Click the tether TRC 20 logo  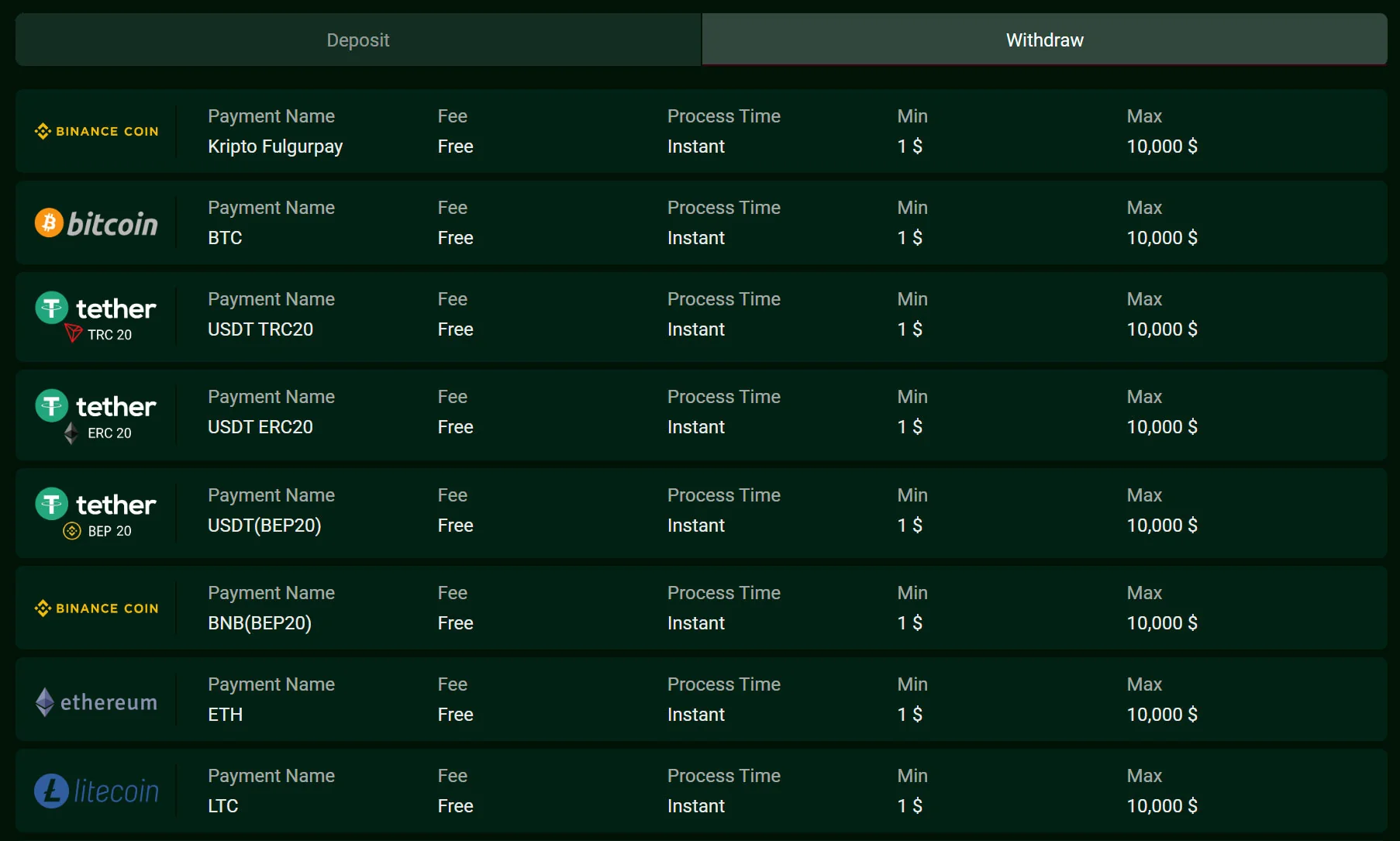pyautogui.click(x=96, y=316)
